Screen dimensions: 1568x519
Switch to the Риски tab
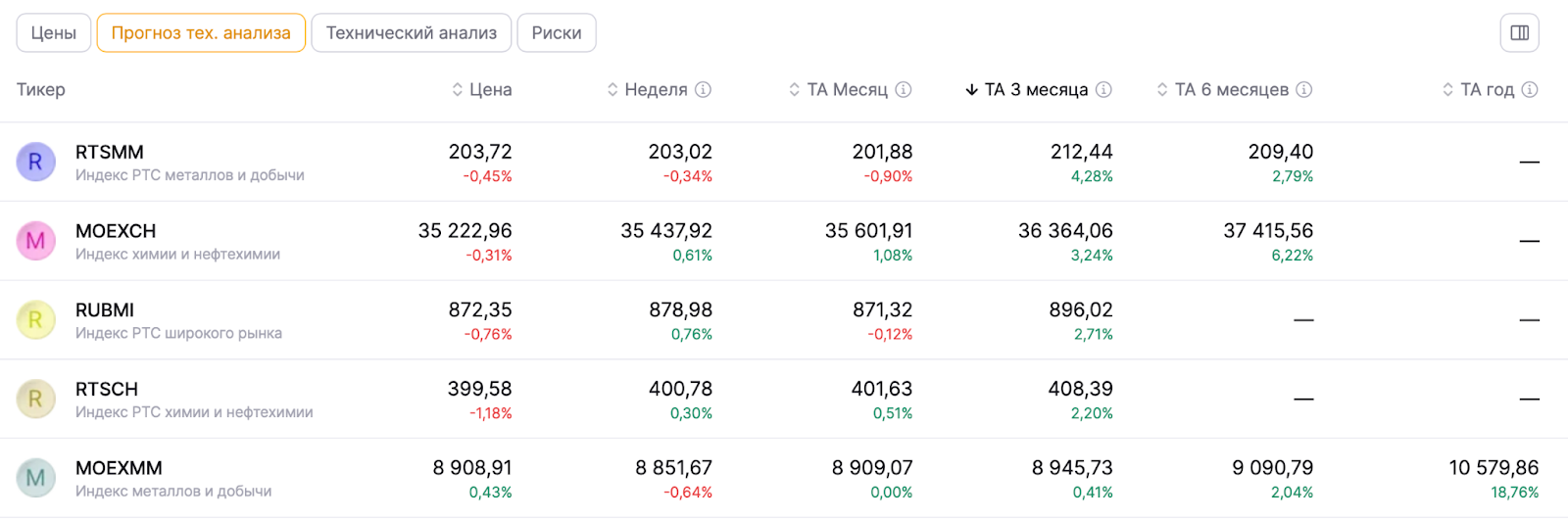tap(556, 32)
